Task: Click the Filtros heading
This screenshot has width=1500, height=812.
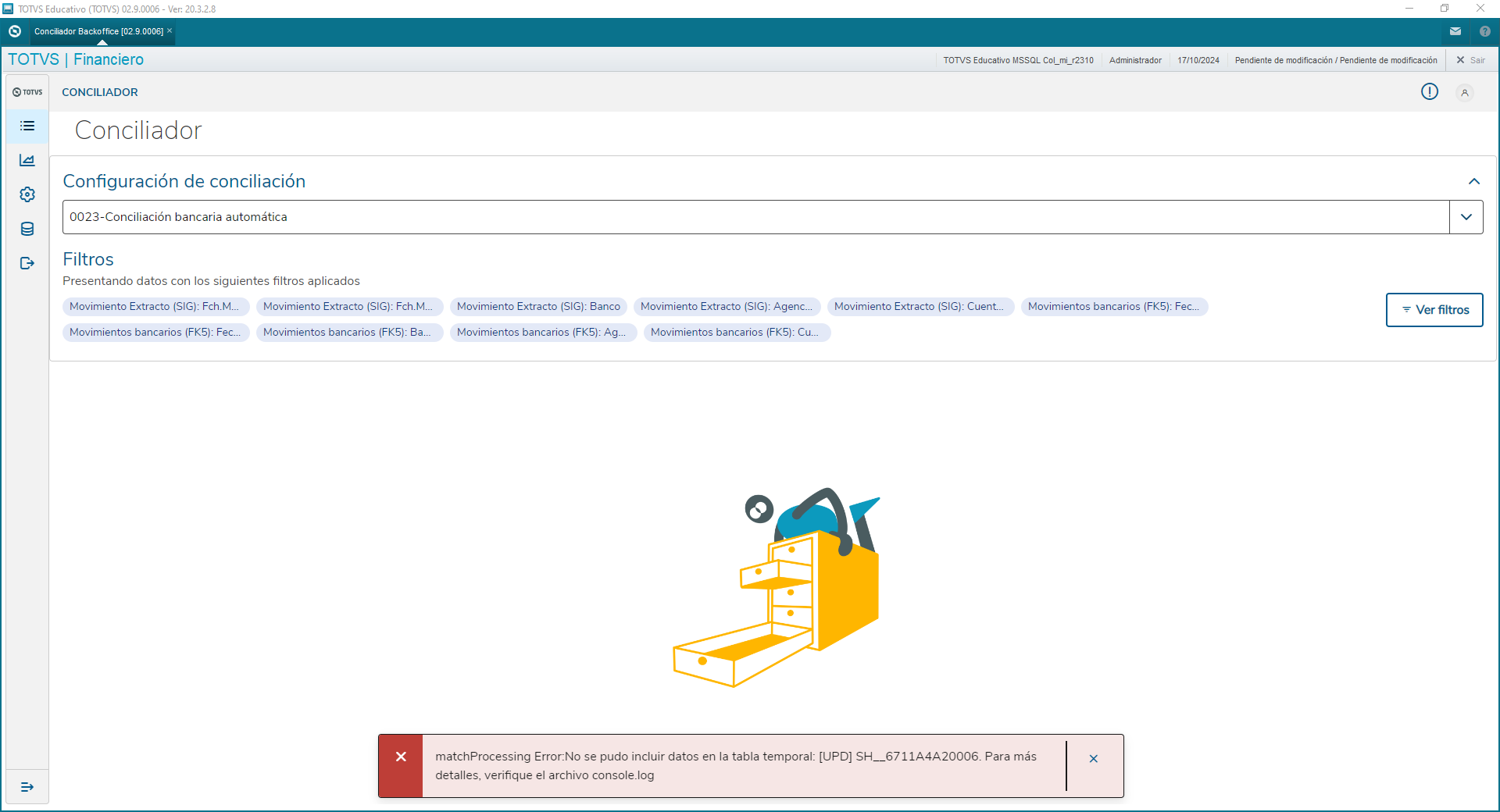Action: pos(88,259)
